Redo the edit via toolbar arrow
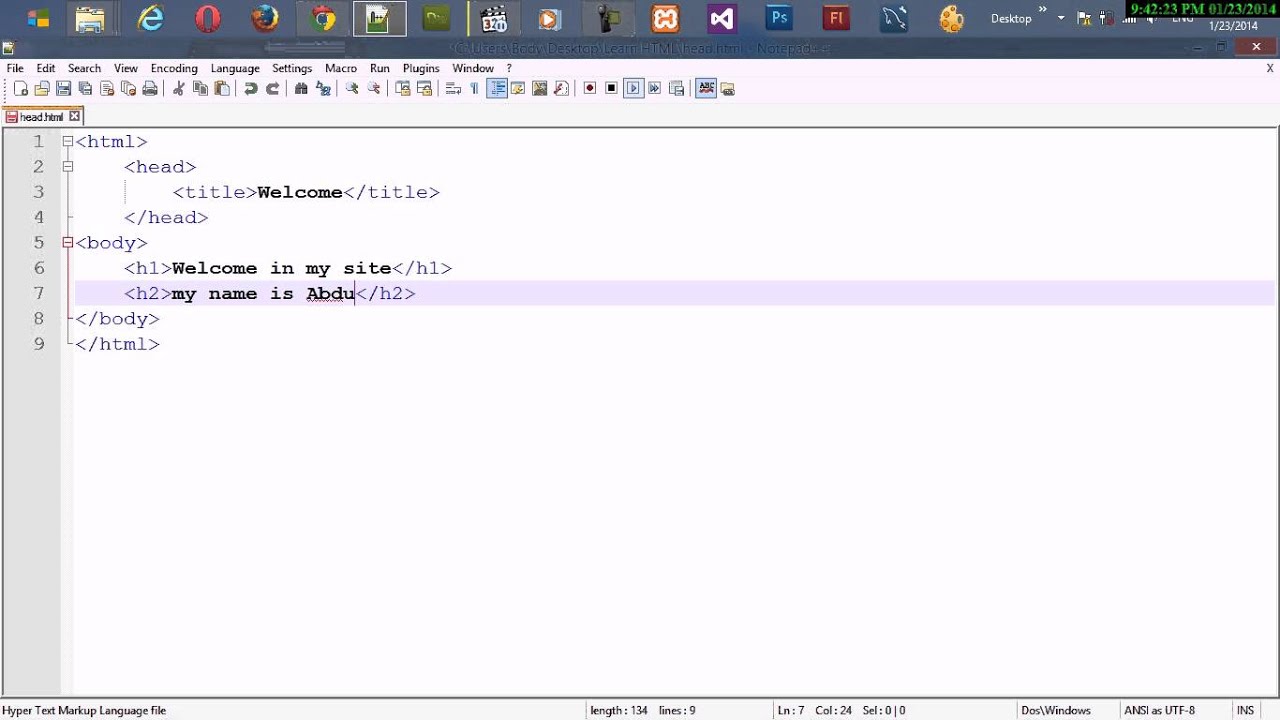This screenshot has height=720, width=1280. coord(272,89)
